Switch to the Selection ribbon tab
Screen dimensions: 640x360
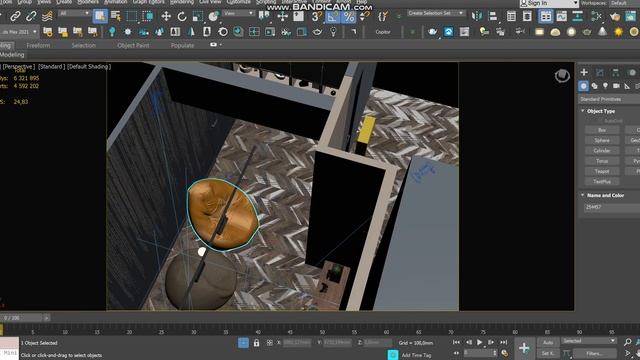(x=84, y=46)
